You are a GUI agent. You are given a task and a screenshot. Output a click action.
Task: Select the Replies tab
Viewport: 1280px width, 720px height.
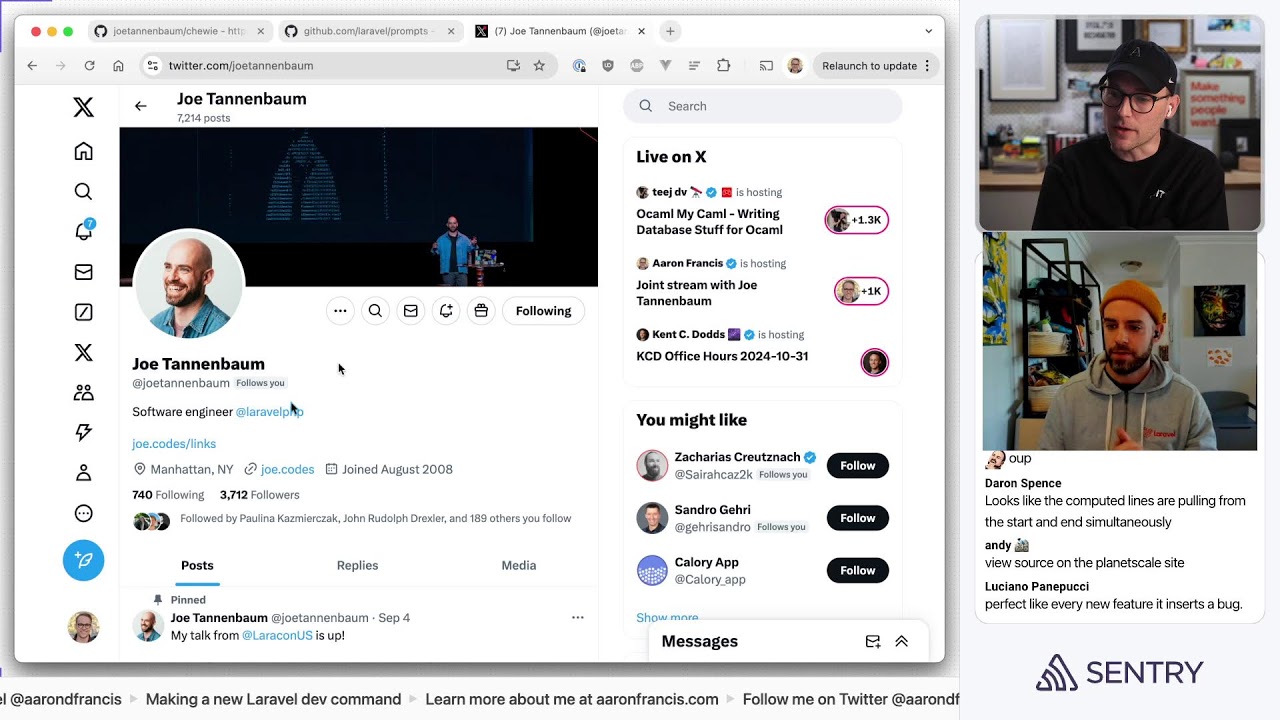click(x=357, y=566)
